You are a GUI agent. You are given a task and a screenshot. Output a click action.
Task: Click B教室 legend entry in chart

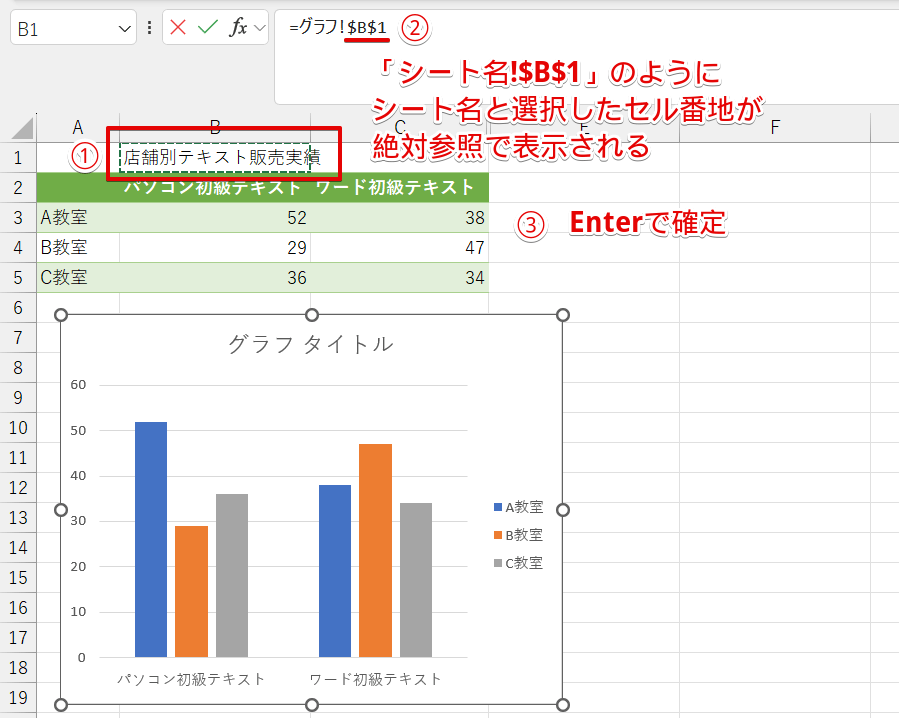[x=518, y=535]
